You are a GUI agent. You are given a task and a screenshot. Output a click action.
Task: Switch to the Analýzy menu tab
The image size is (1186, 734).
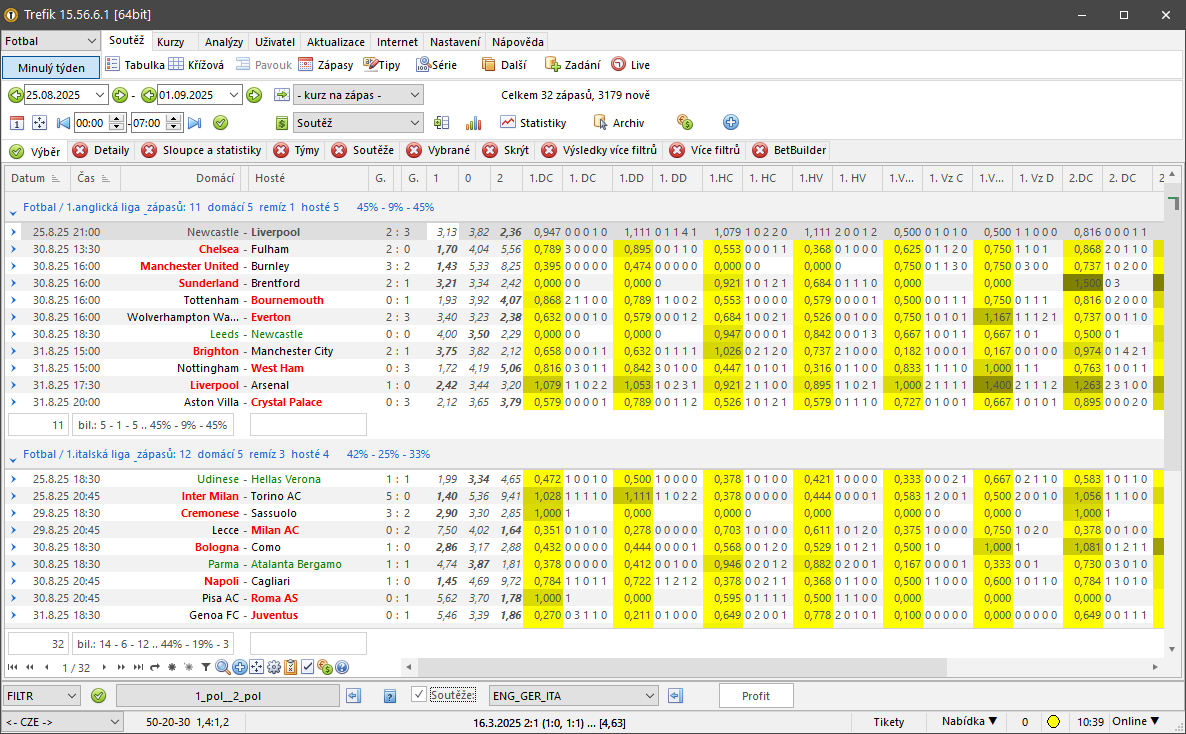tap(223, 42)
